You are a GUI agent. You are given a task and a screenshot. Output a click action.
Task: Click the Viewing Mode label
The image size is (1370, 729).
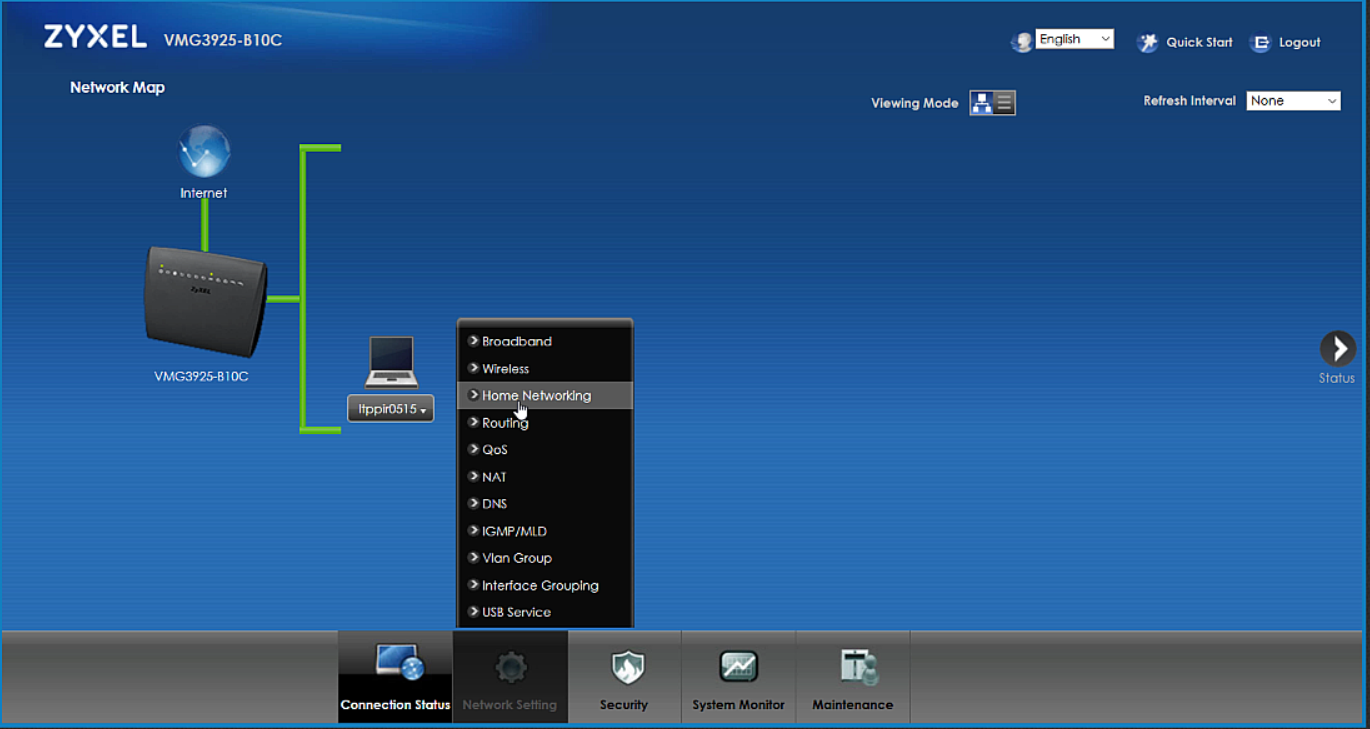pos(914,103)
